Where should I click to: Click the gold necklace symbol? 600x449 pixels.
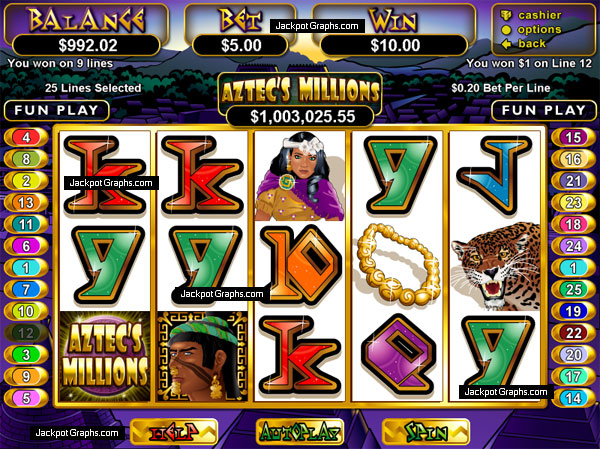tap(398, 264)
